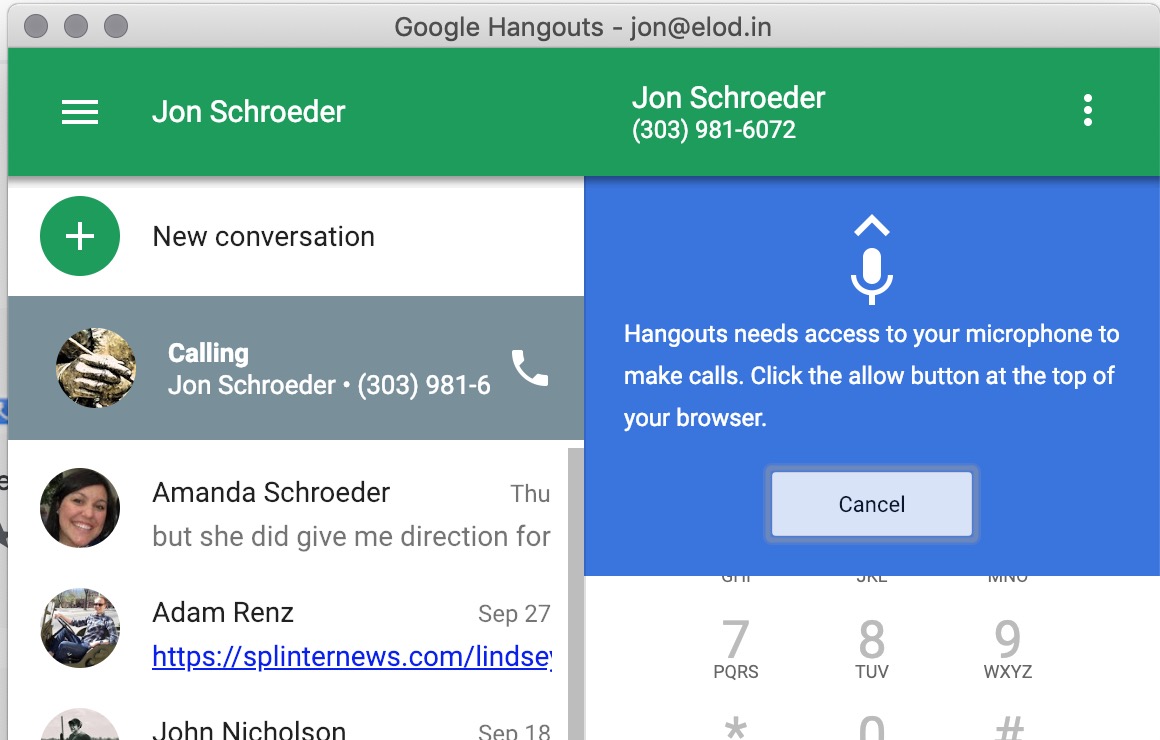Dial 7 PQRS on the keypad

[x=735, y=649]
